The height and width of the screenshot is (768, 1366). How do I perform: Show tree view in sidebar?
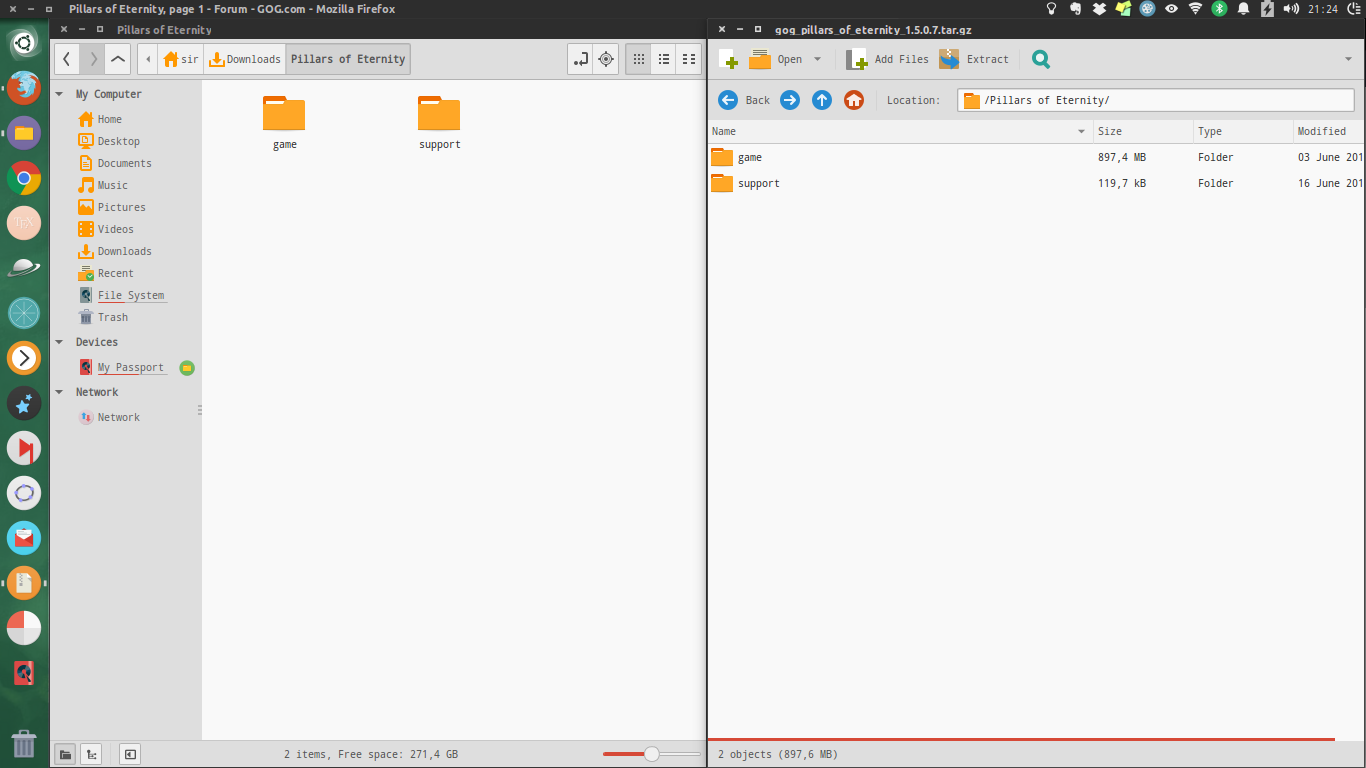pos(91,754)
